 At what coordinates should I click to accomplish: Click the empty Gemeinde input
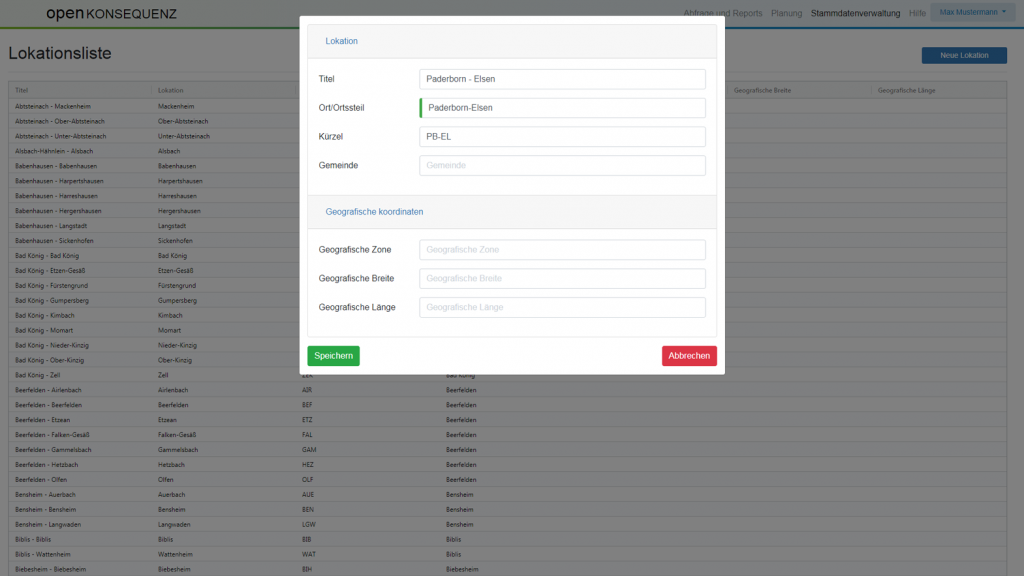562,166
